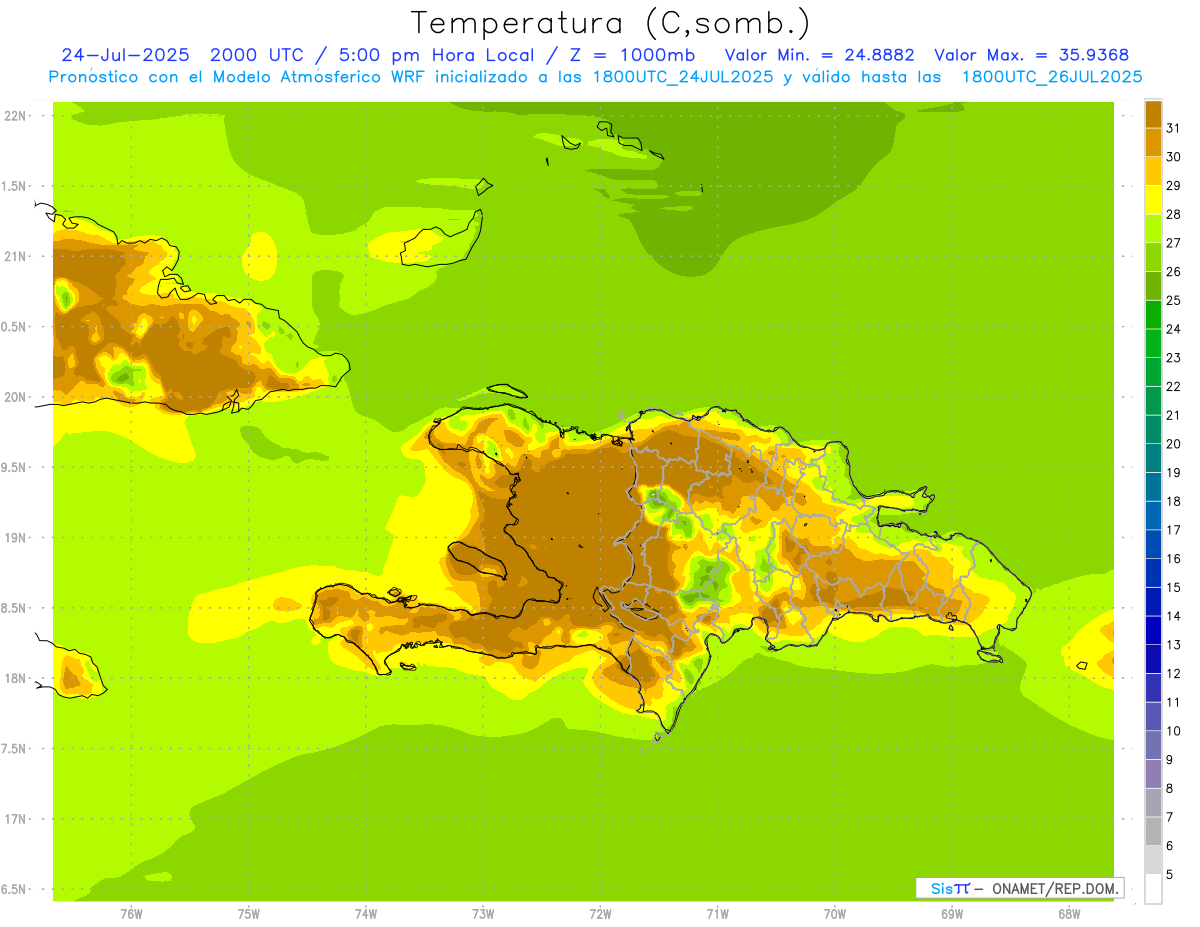
Task: Click the 18N latitude axis label
Action: click(15, 678)
